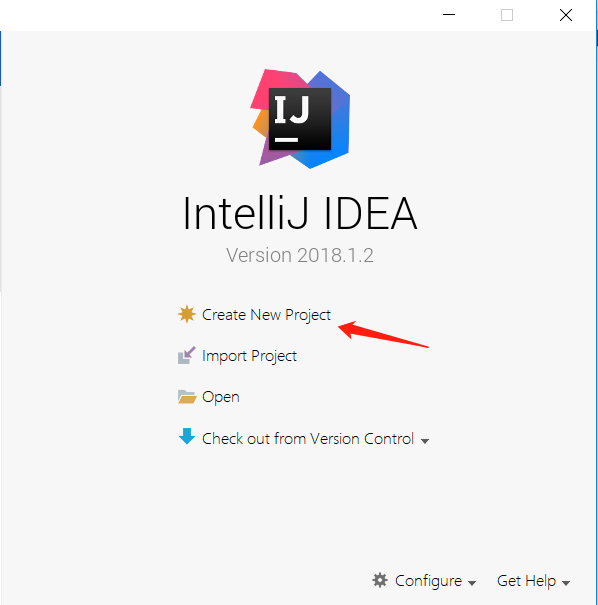The width and height of the screenshot is (598, 605).
Task: Click the Create New Project star icon
Action: click(x=187, y=314)
